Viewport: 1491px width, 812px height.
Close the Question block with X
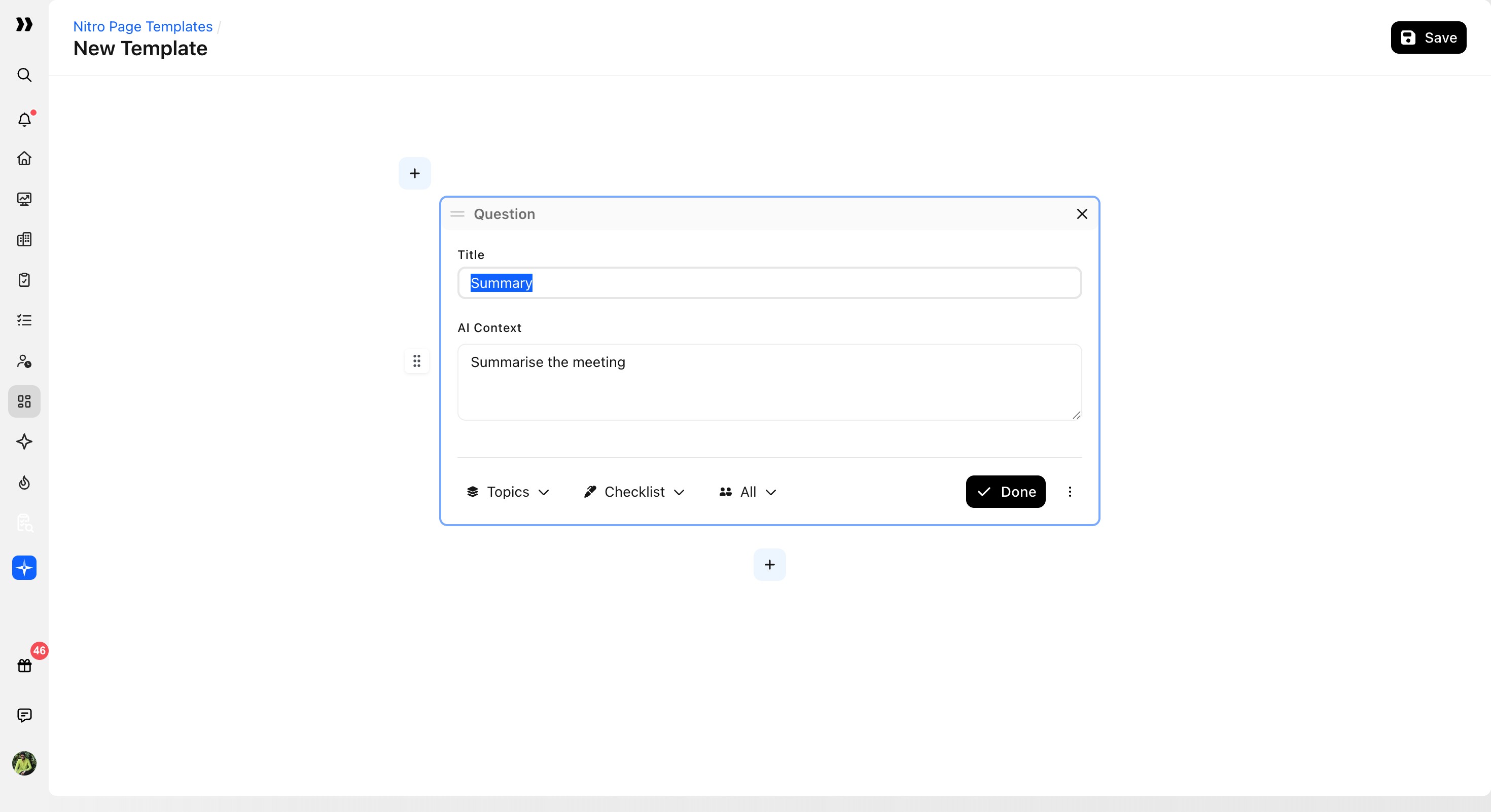coord(1082,214)
